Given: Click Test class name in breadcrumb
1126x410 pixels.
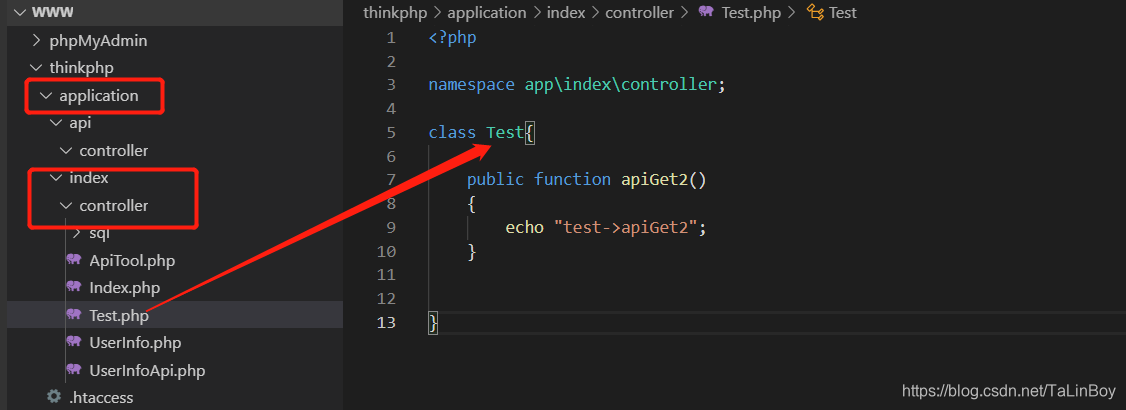Looking at the screenshot, I should pos(842,13).
